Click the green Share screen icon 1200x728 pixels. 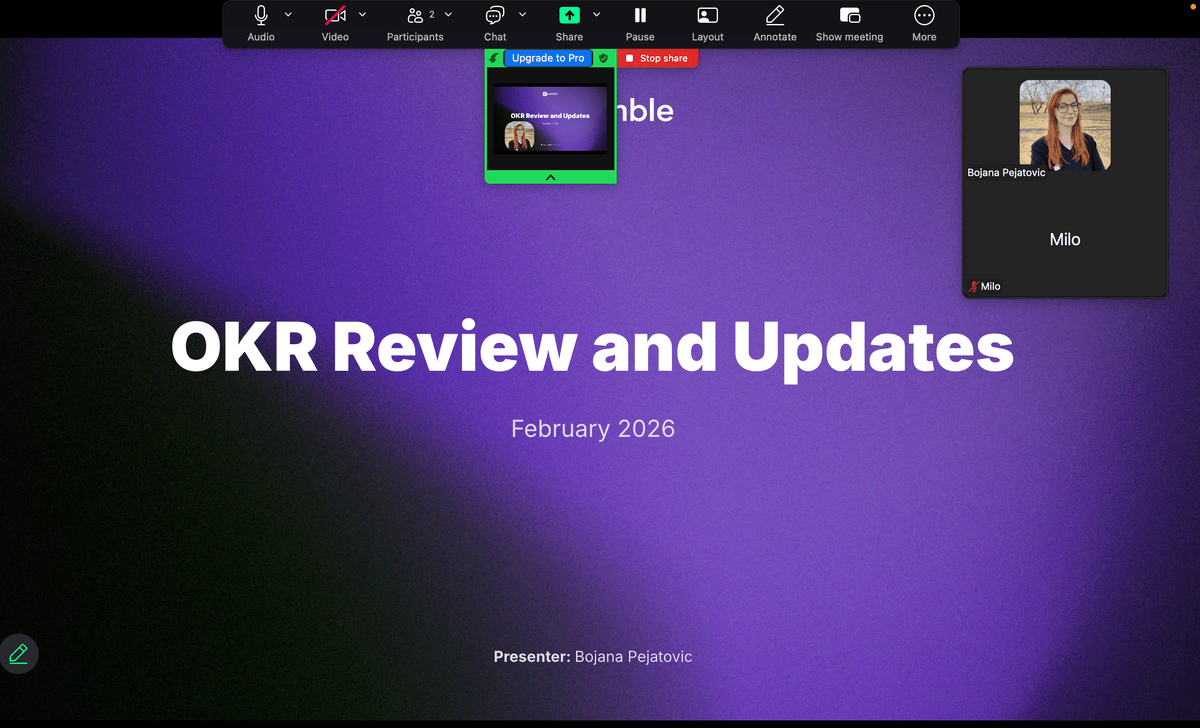[569, 16]
